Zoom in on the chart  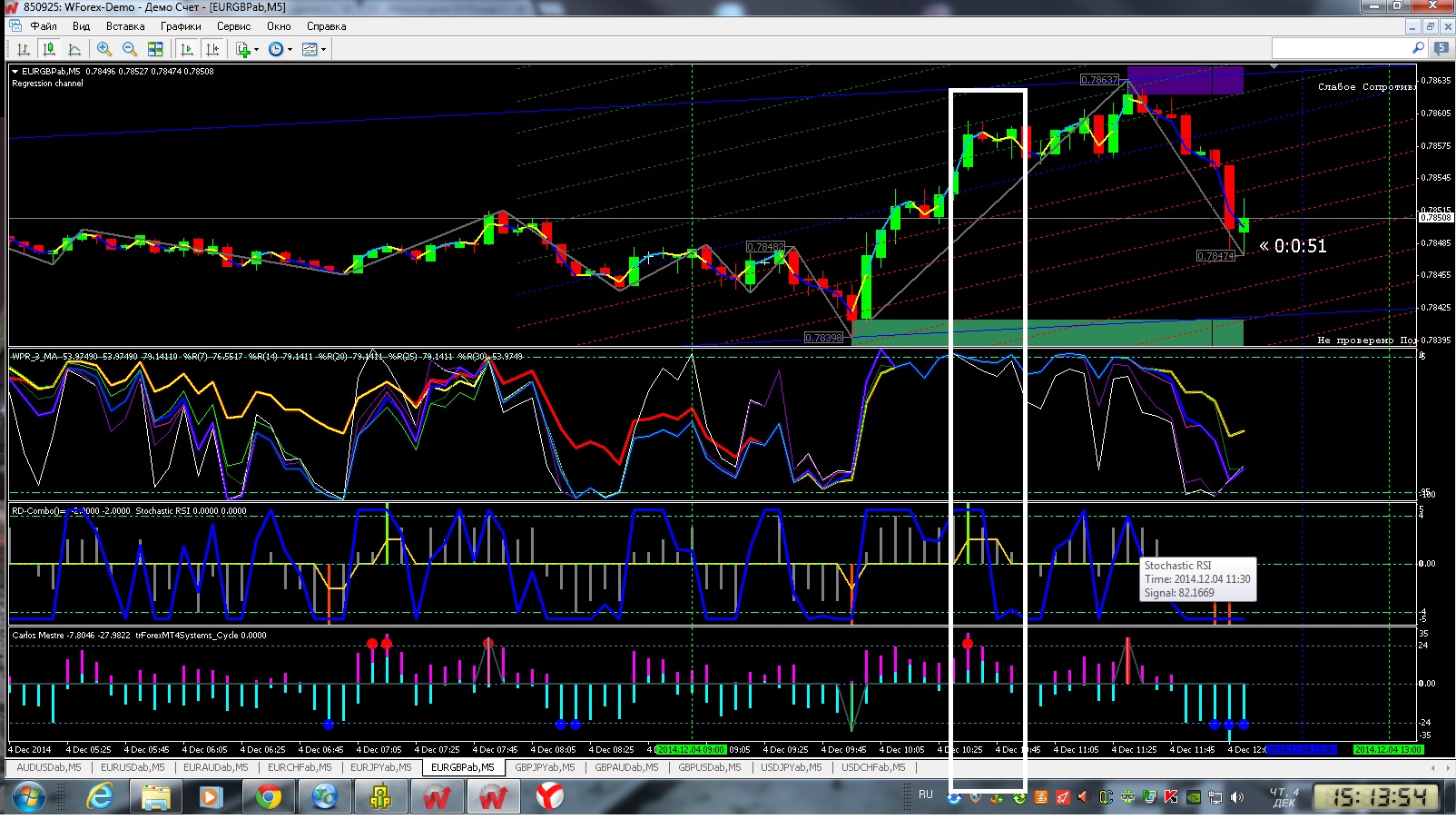click(104, 49)
